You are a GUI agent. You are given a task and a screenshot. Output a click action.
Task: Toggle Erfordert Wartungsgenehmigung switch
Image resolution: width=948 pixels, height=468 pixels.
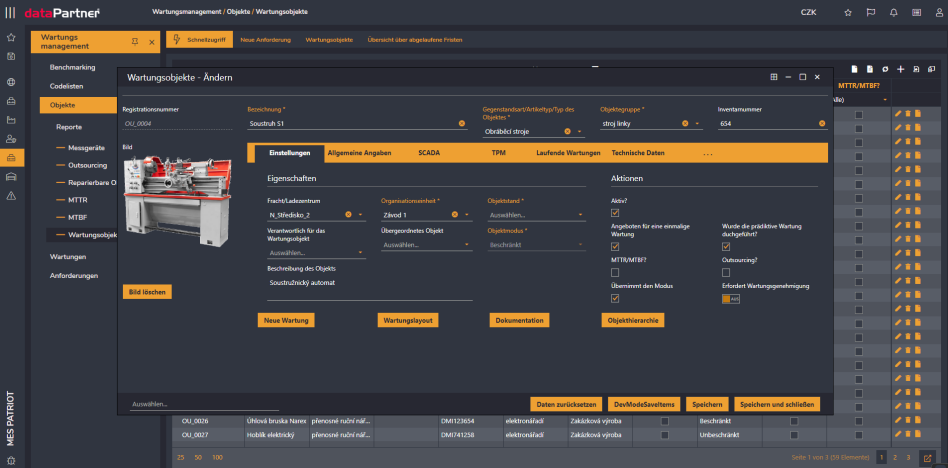tap(731, 299)
